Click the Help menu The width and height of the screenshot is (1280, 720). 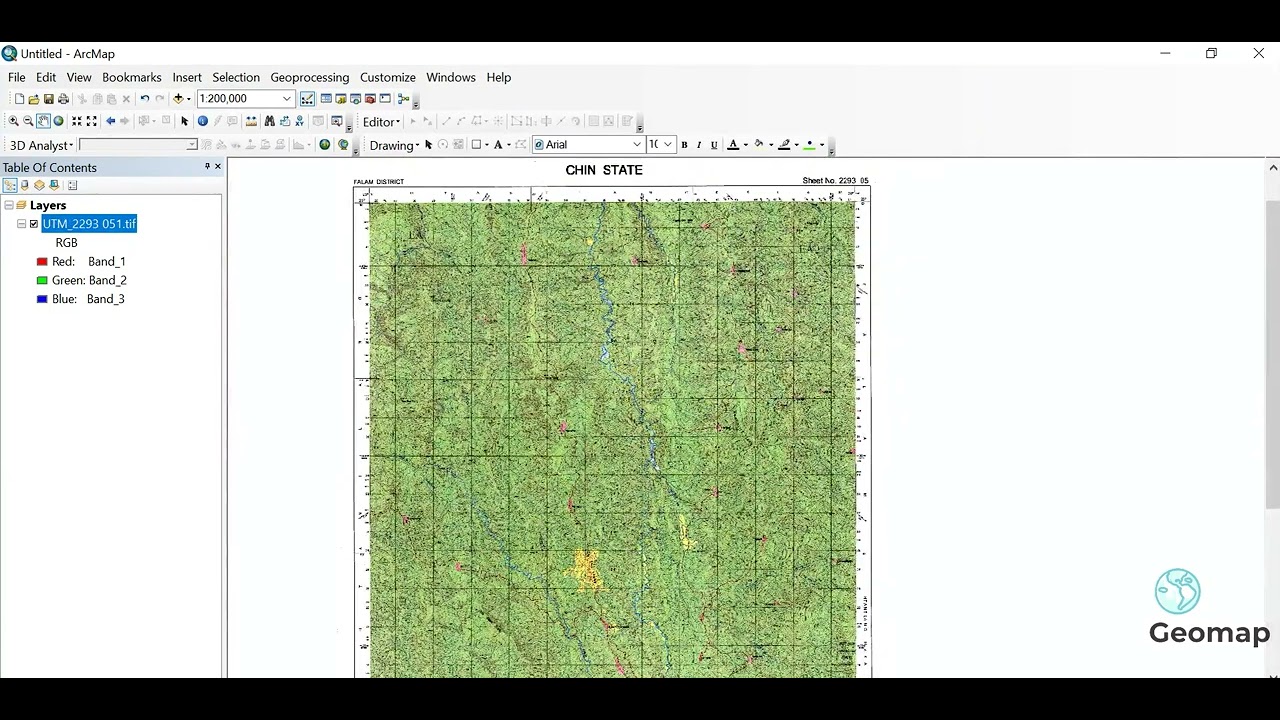click(499, 77)
